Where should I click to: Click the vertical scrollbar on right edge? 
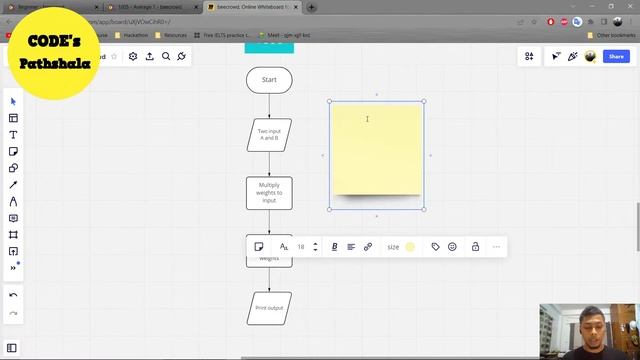click(638, 226)
